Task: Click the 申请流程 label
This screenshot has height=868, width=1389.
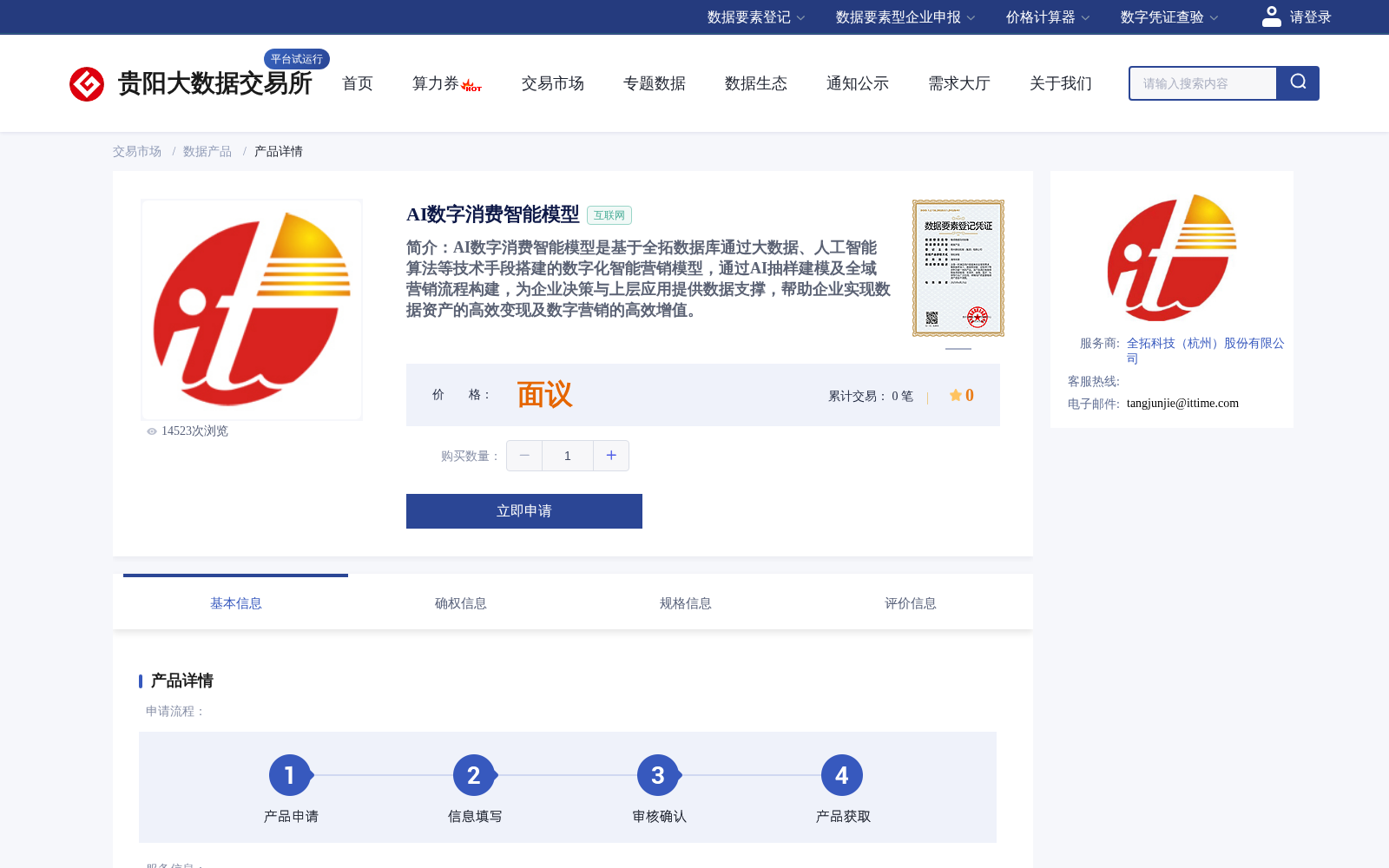Action: click(174, 712)
